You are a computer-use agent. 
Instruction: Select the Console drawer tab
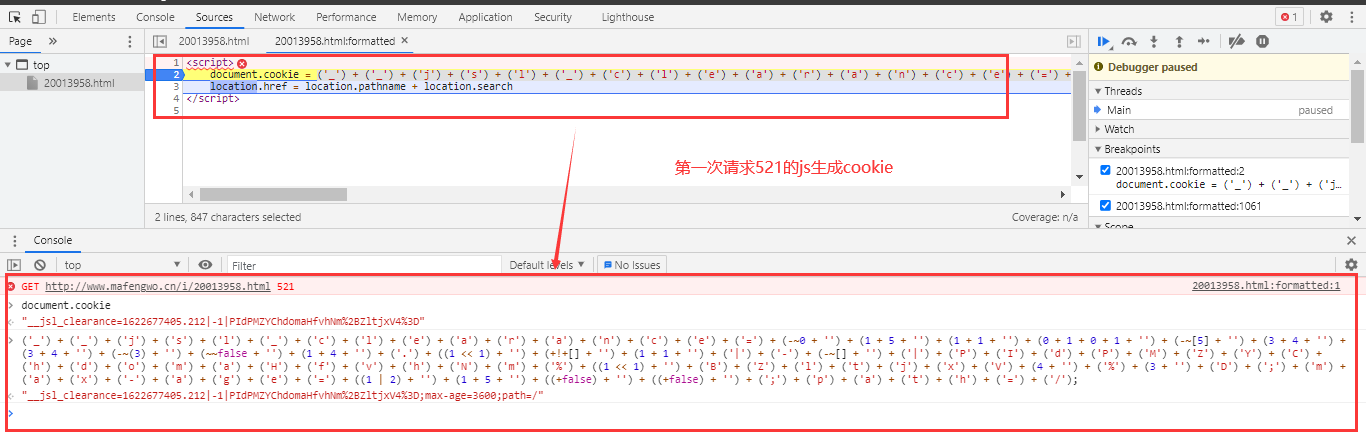tap(53, 241)
